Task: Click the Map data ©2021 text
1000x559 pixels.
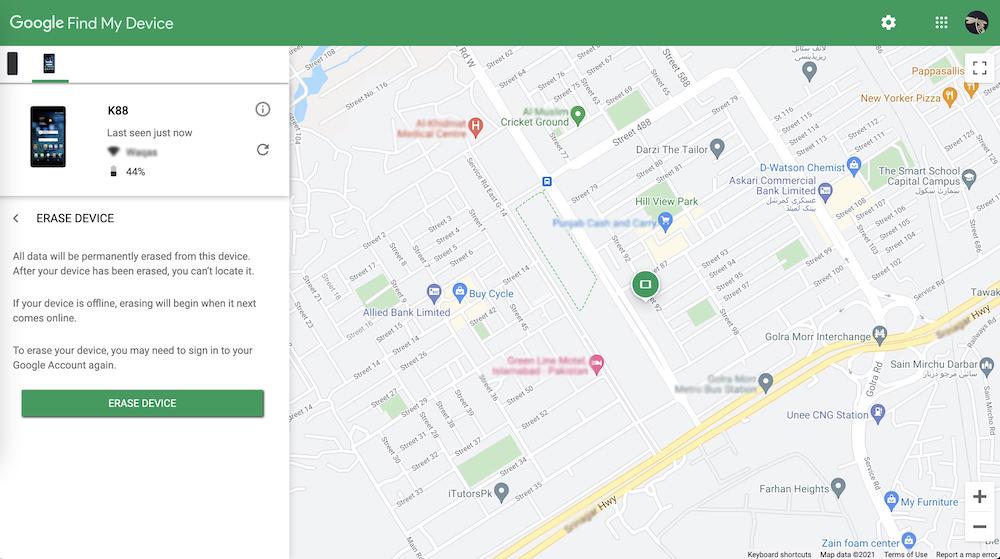Action: 847,555
